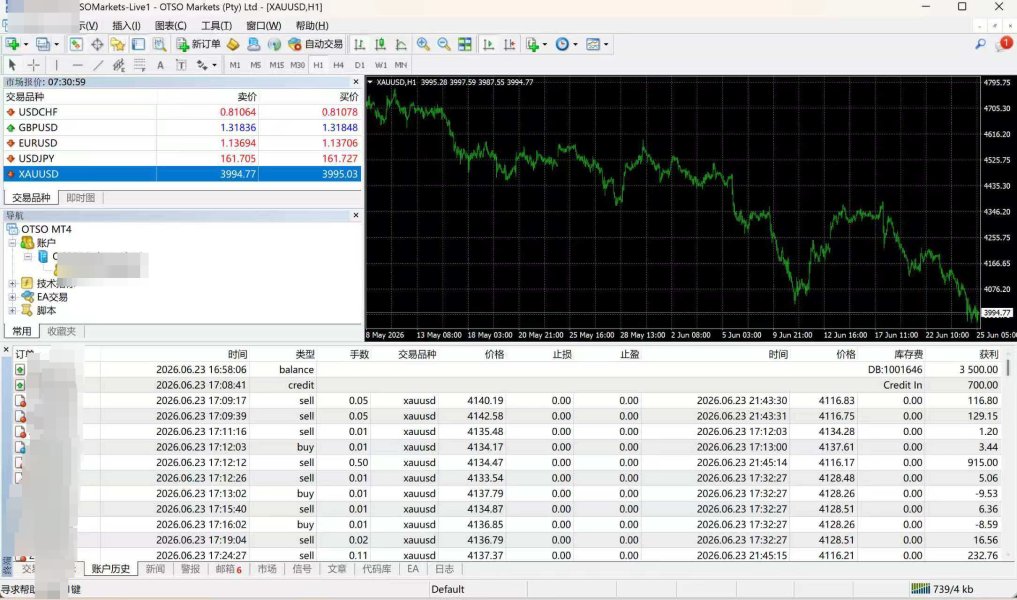The height and width of the screenshot is (600, 1017).
Task: Zoom in the chart
Action: pyautogui.click(x=423, y=44)
